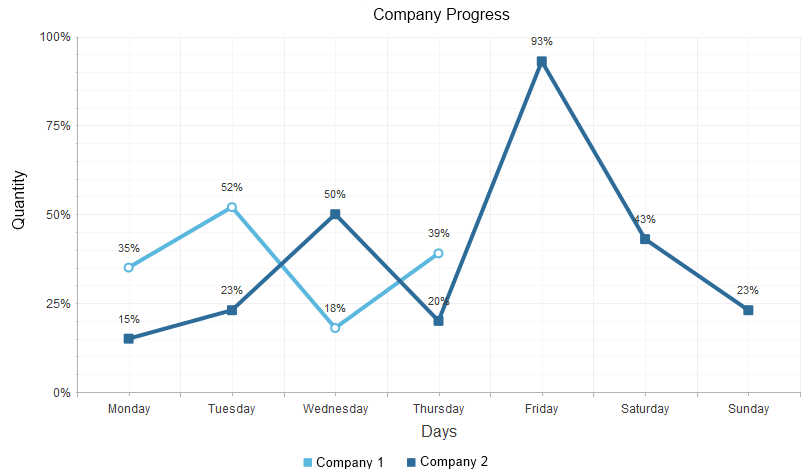The height and width of the screenshot is (469, 809).
Task: Click Company 2 Sunday 23% square marker
Action: [x=748, y=310]
